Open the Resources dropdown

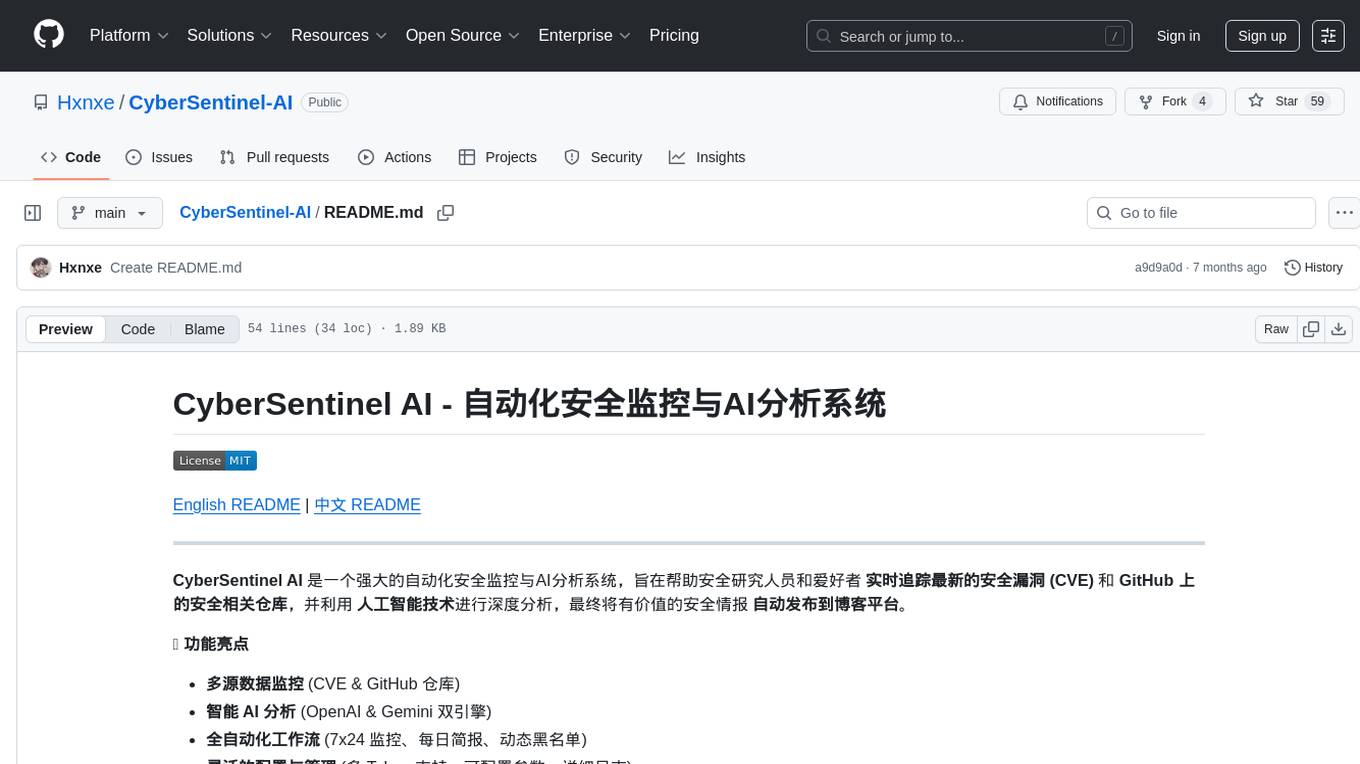point(339,35)
